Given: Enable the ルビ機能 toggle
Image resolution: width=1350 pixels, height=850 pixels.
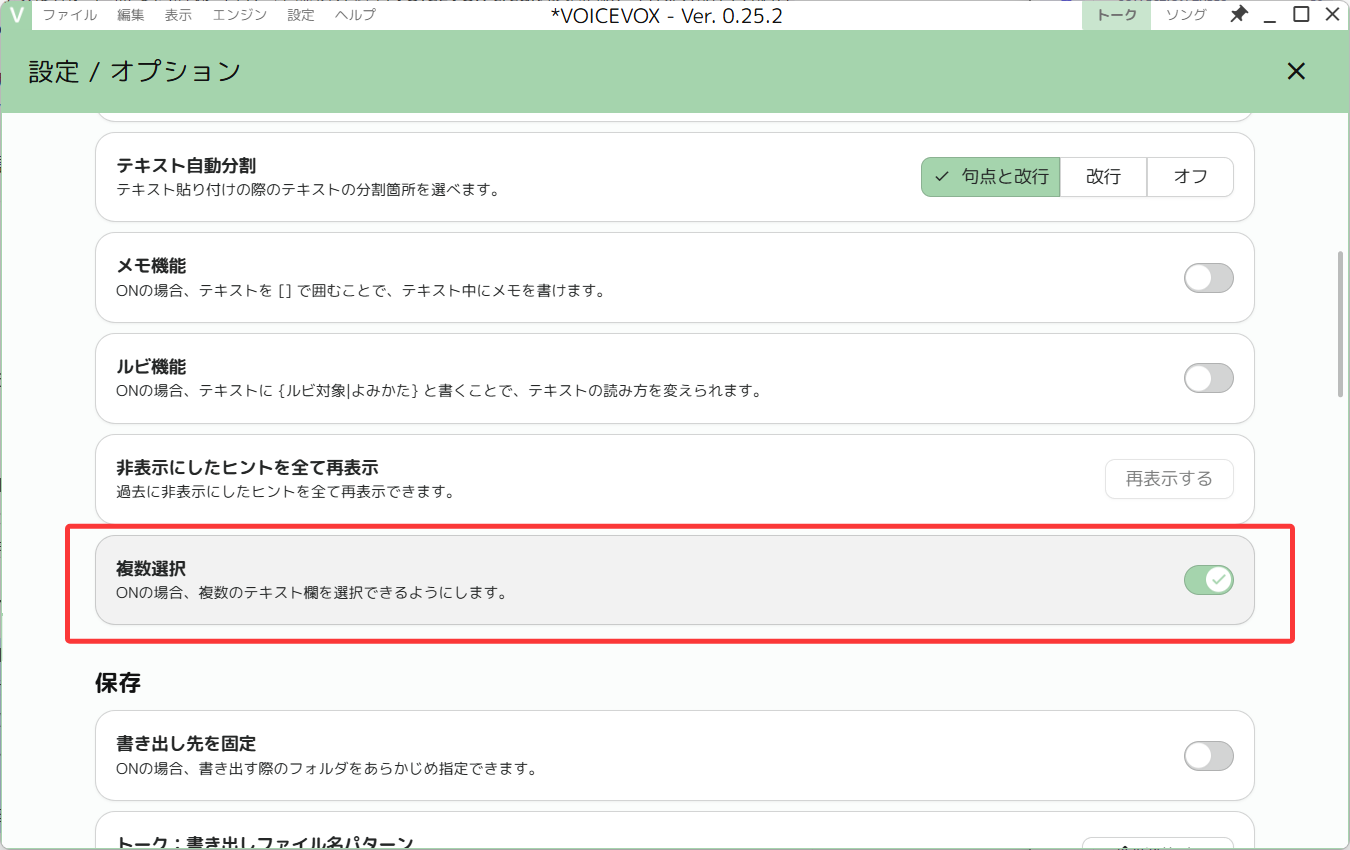Looking at the screenshot, I should pyautogui.click(x=1209, y=378).
